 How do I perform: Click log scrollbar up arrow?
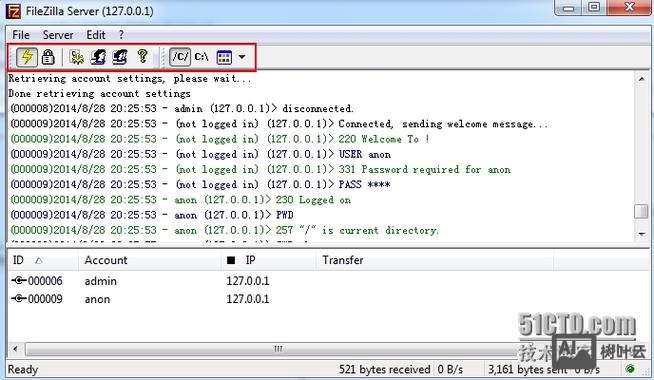[x=641, y=78]
